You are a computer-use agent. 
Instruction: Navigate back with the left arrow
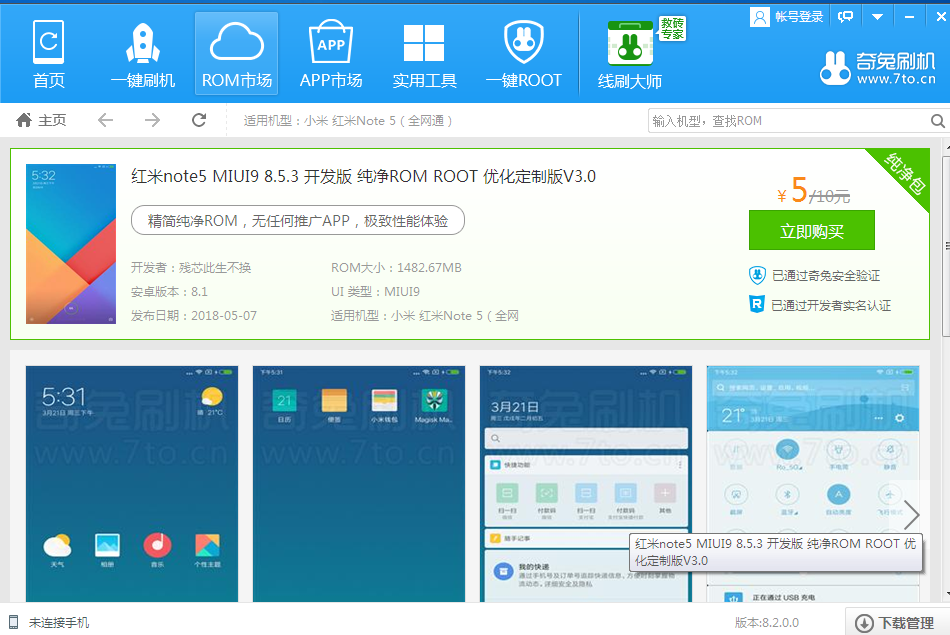coord(105,120)
